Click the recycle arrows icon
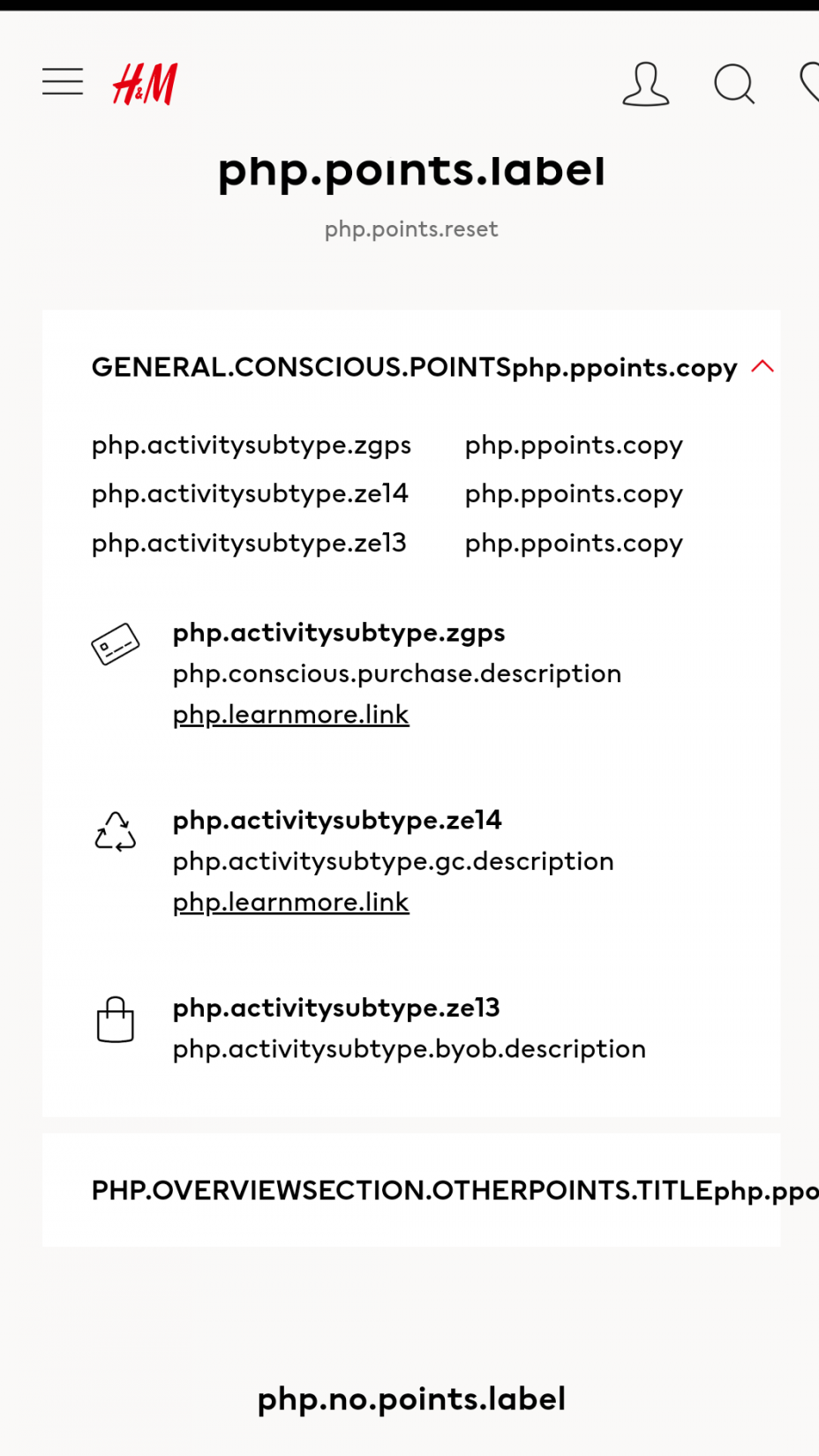The image size is (819, 1456). click(116, 832)
